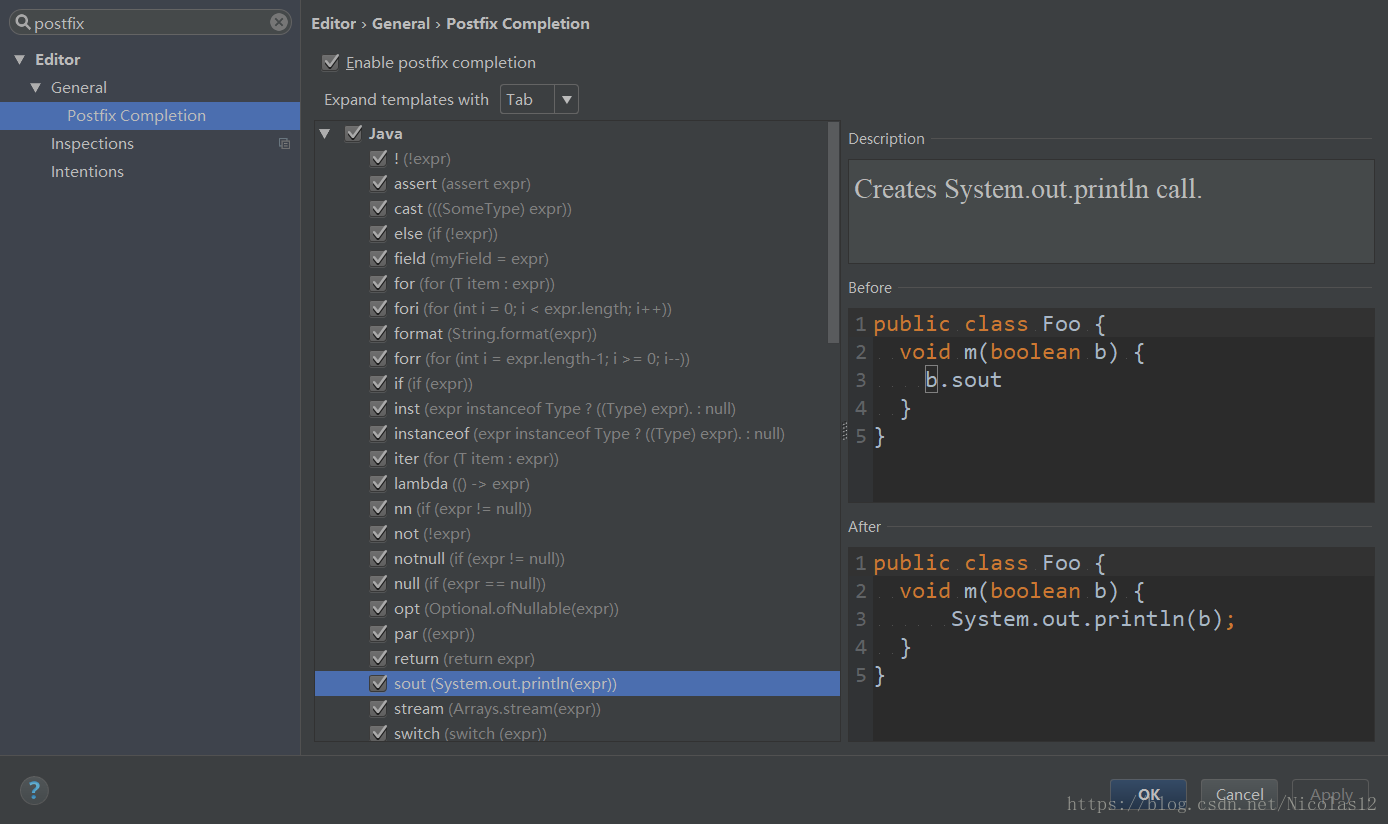This screenshot has height=824, width=1388.
Task: Select the format (String.format(expr)) template
Action: click(x=577, y=333)
